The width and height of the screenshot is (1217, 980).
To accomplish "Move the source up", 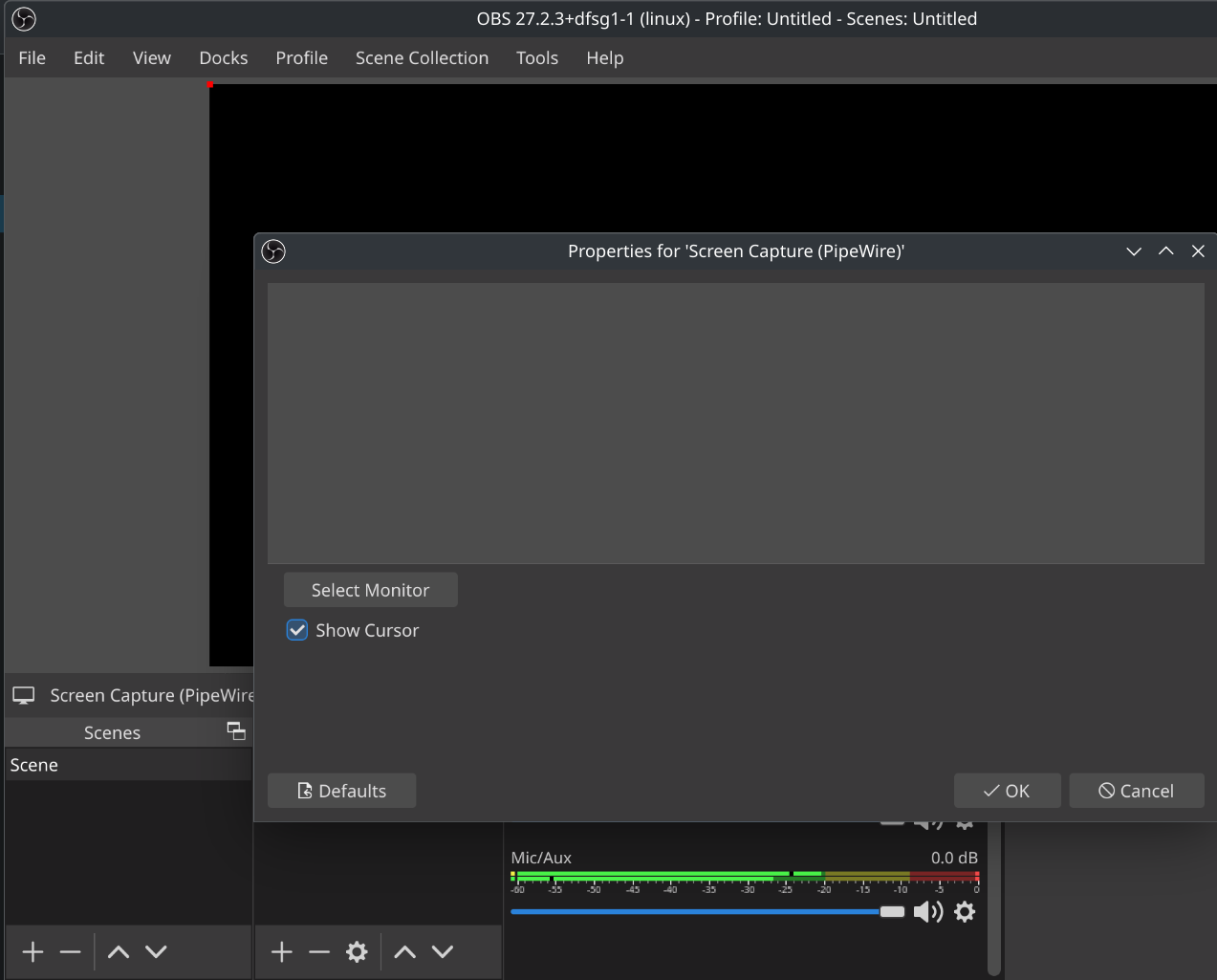I will point(405,951).
